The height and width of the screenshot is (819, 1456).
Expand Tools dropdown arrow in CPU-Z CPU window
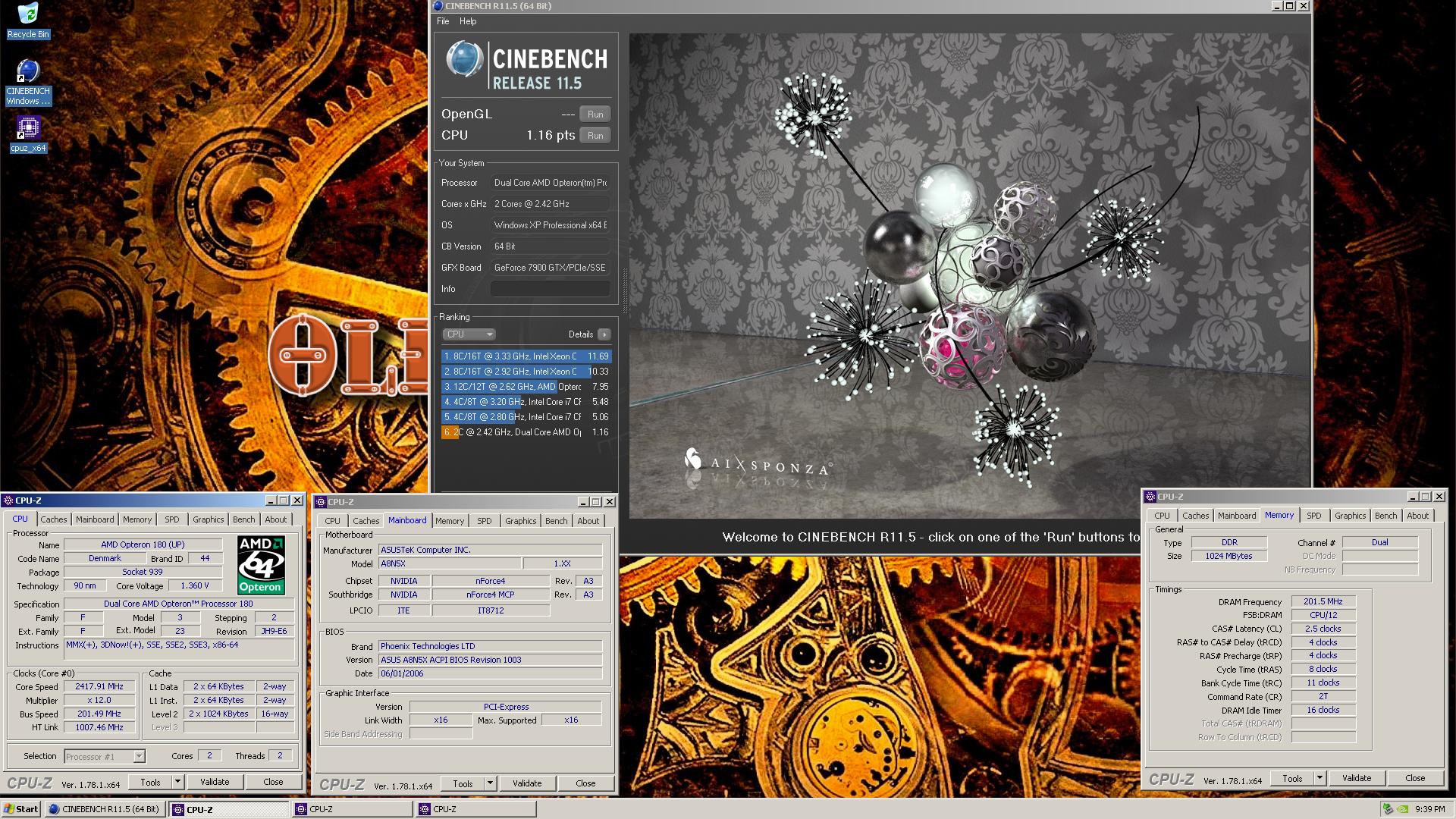pos(177,782)
